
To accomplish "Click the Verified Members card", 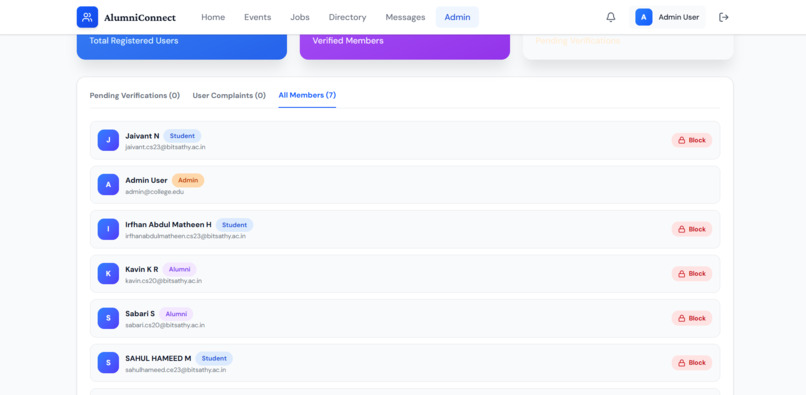I will coord(405,46).
